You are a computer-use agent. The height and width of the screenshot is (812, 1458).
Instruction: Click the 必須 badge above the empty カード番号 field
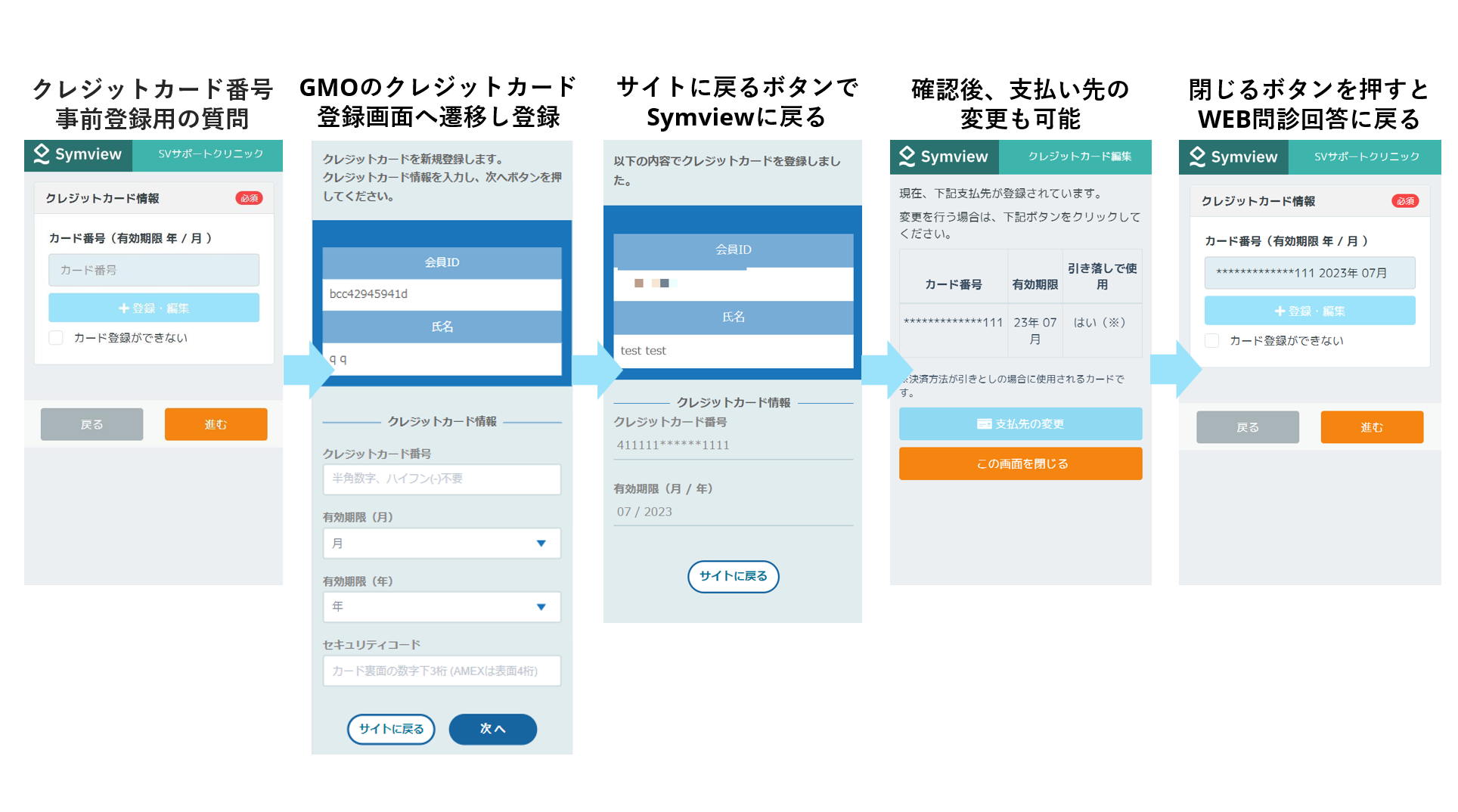point(249,198)
